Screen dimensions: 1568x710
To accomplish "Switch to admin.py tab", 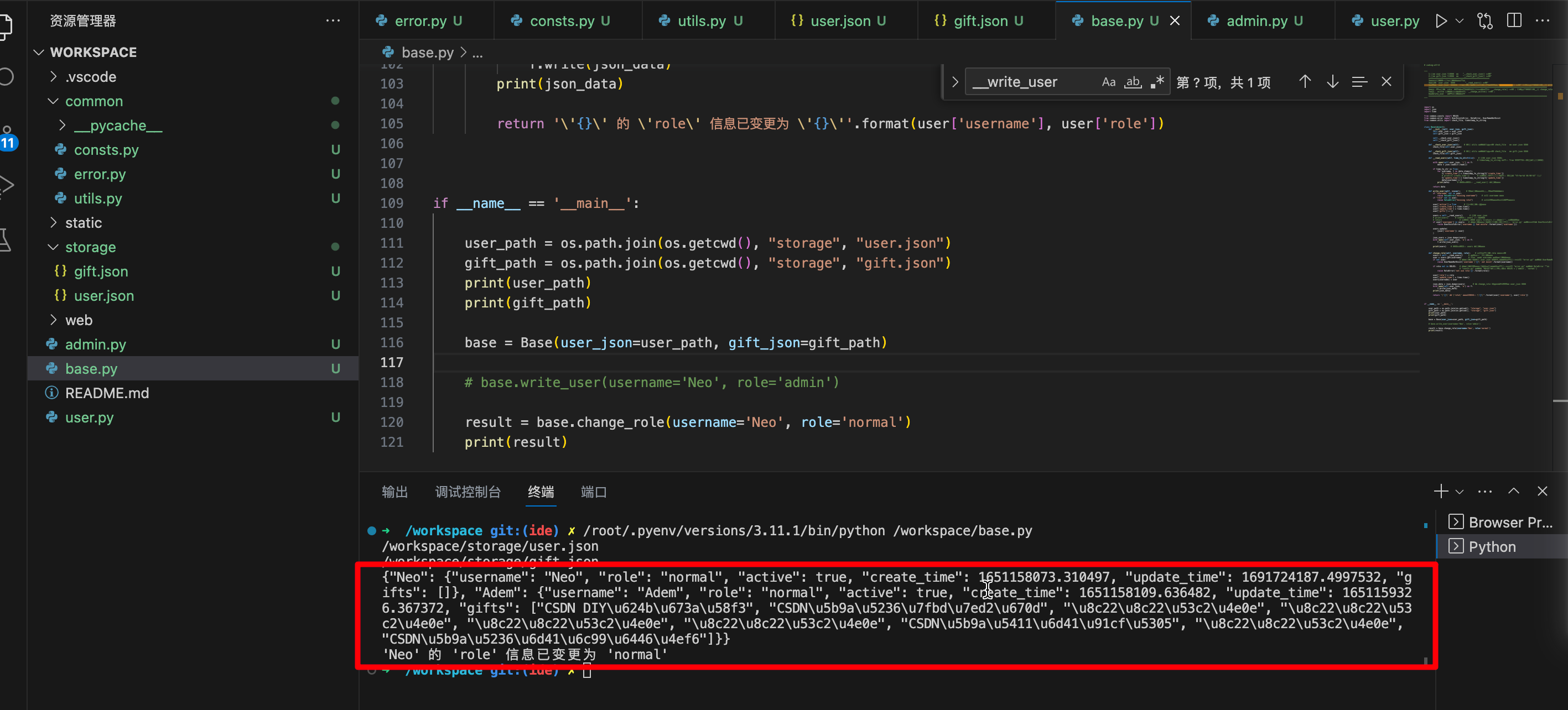I will pos(1263,20).
